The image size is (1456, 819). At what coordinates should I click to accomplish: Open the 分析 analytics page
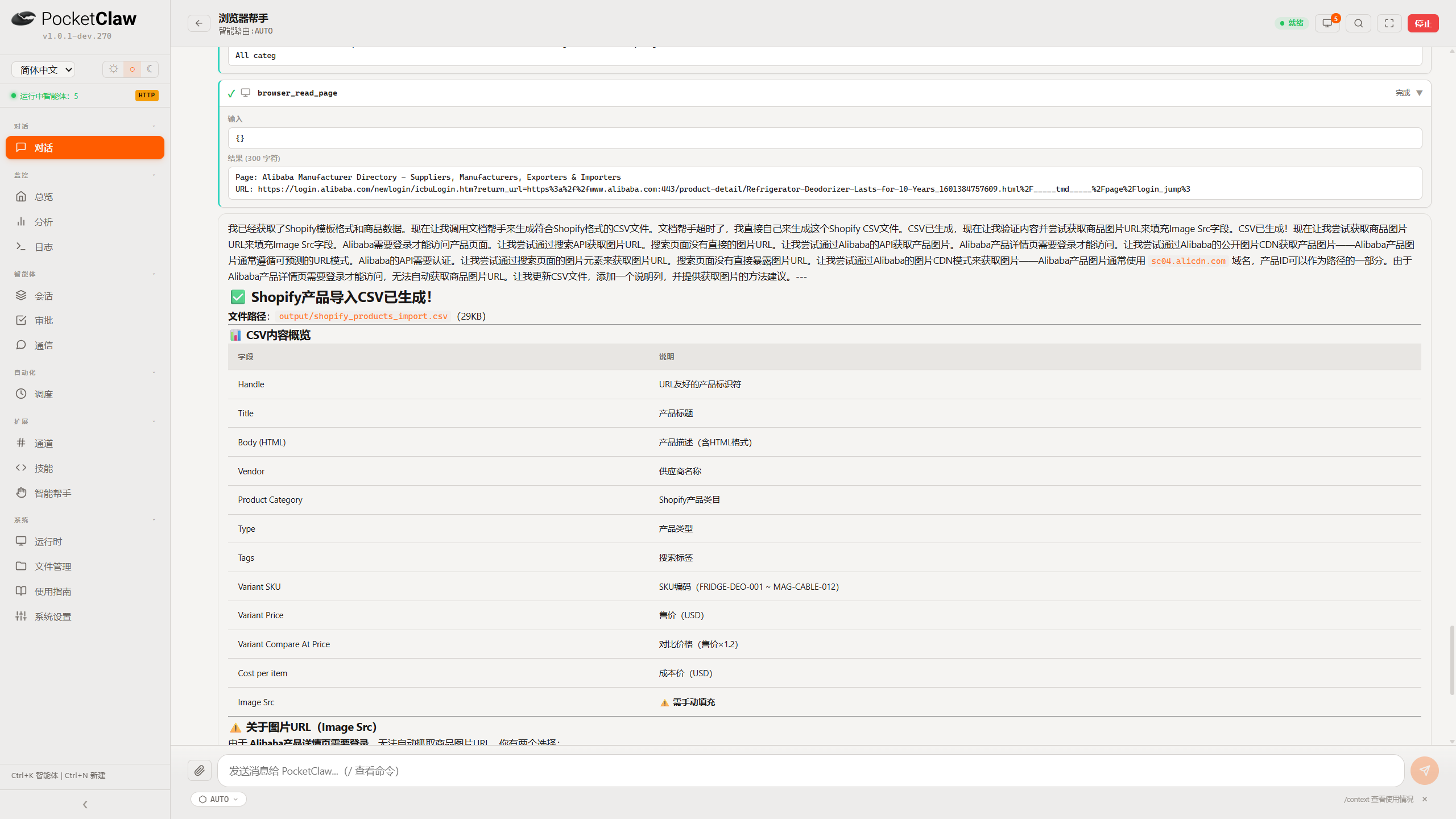pos(85,222)
